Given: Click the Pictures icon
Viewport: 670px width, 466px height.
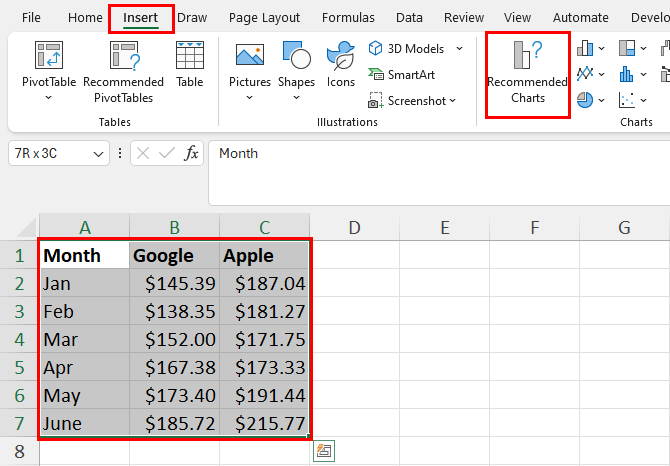Looking at the screenshot, I should click(250, 55).
